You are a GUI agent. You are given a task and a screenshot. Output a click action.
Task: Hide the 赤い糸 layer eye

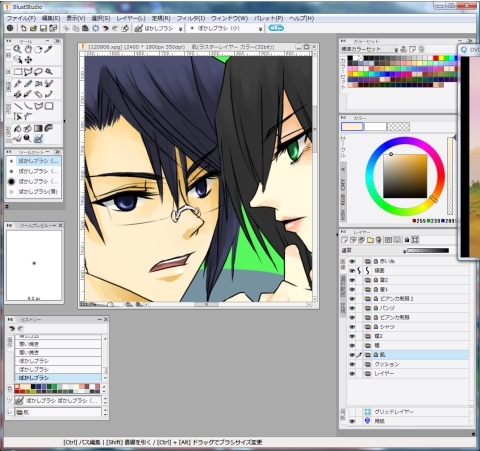point(352,262)
